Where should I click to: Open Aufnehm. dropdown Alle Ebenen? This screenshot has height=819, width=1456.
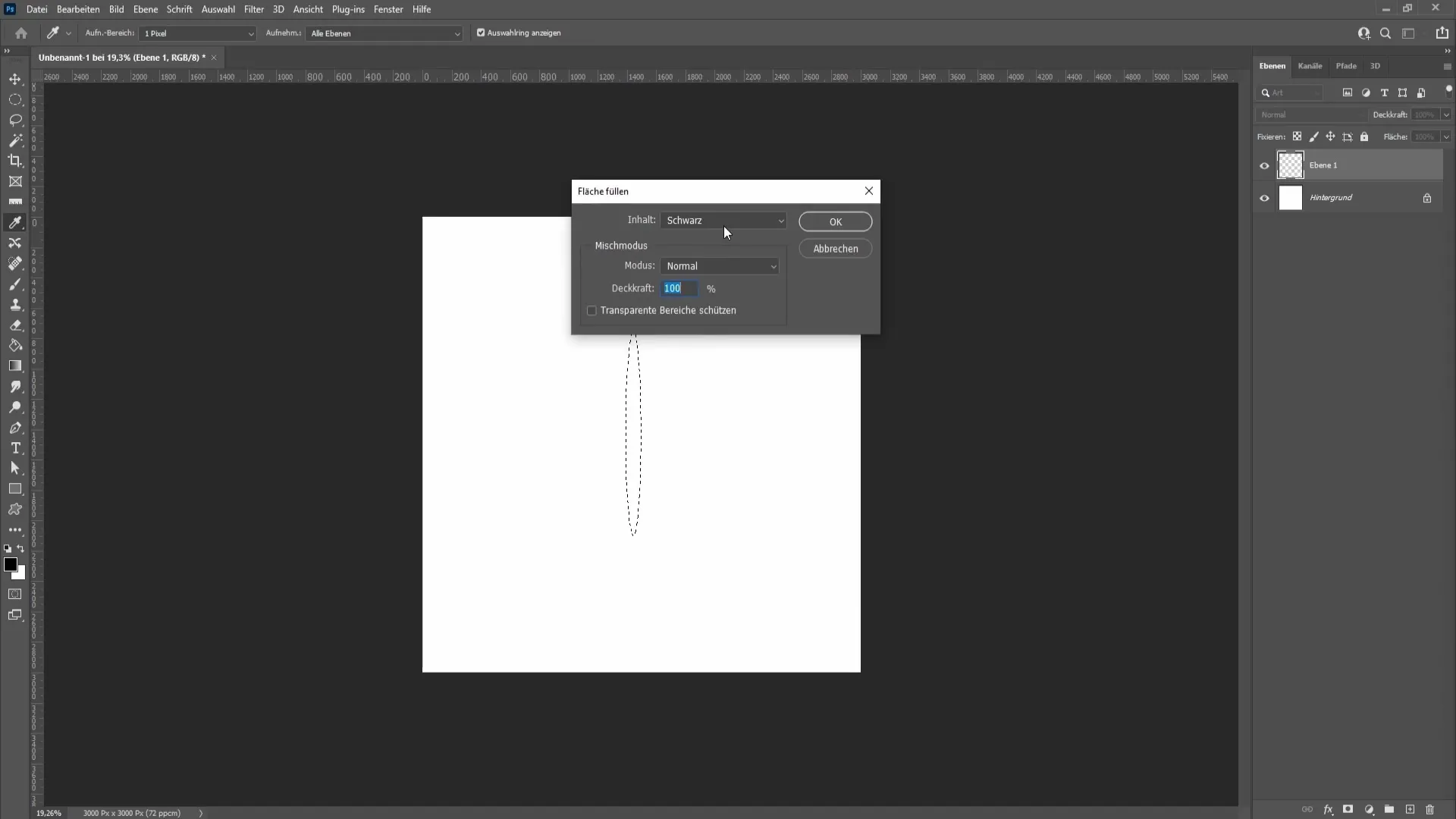[384, 33]
